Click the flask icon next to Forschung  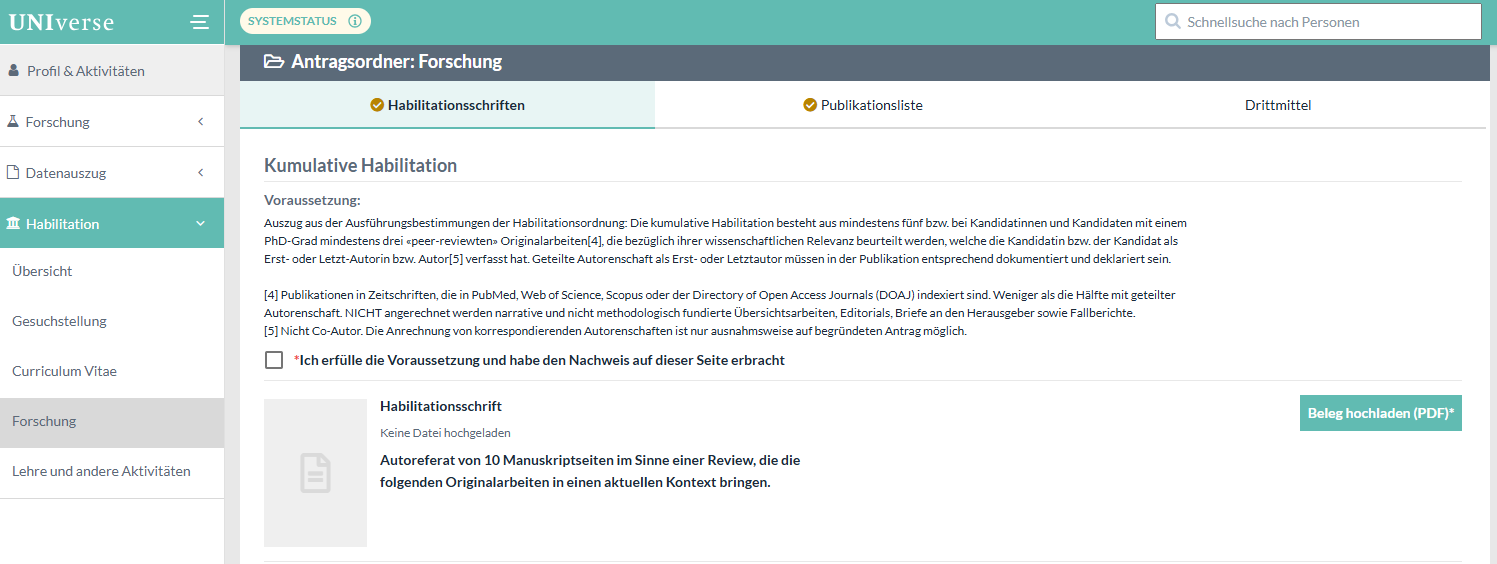coord(13,121)
